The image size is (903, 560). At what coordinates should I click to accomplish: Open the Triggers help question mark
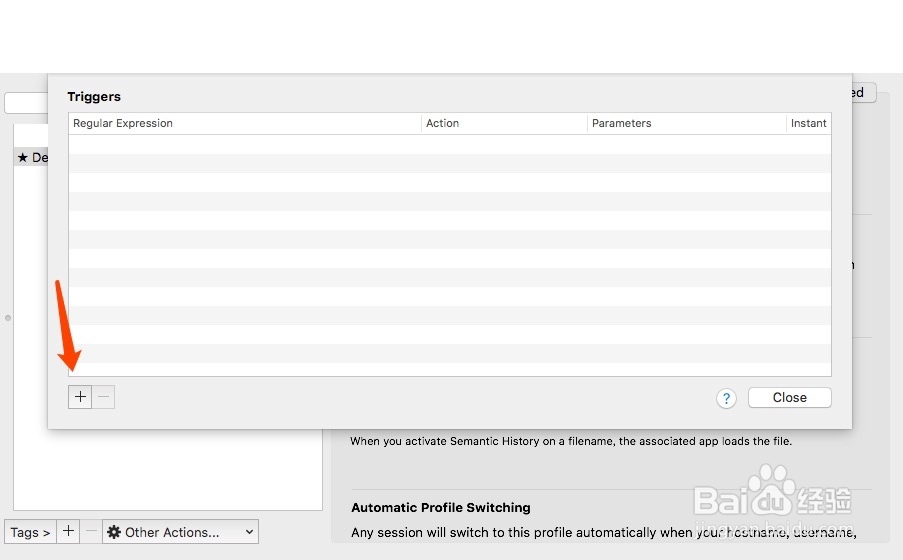coord(726,398)
